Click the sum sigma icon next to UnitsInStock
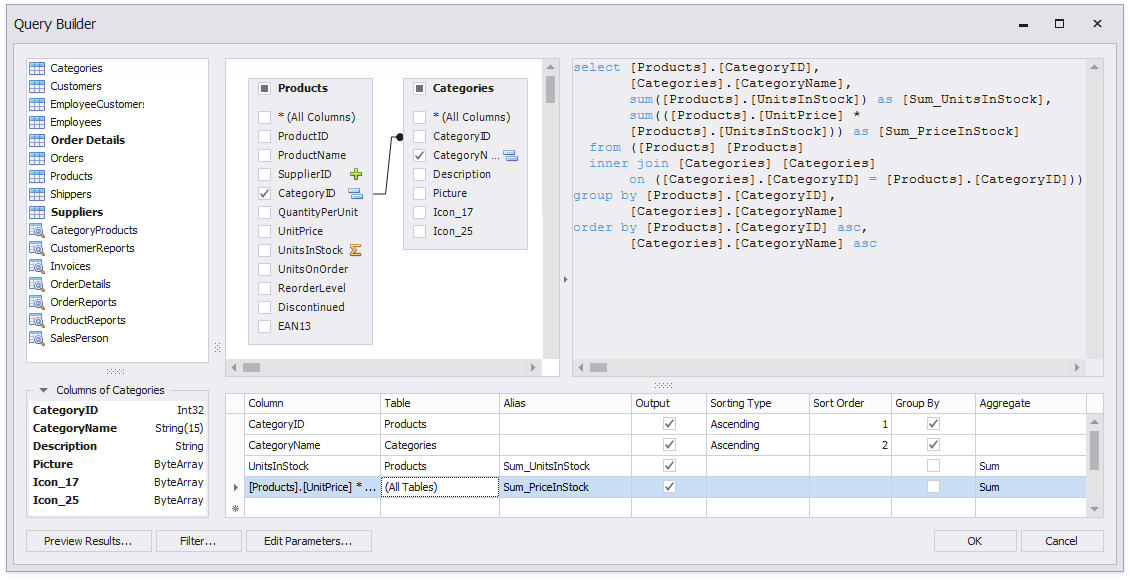 (x=355, y=250)
